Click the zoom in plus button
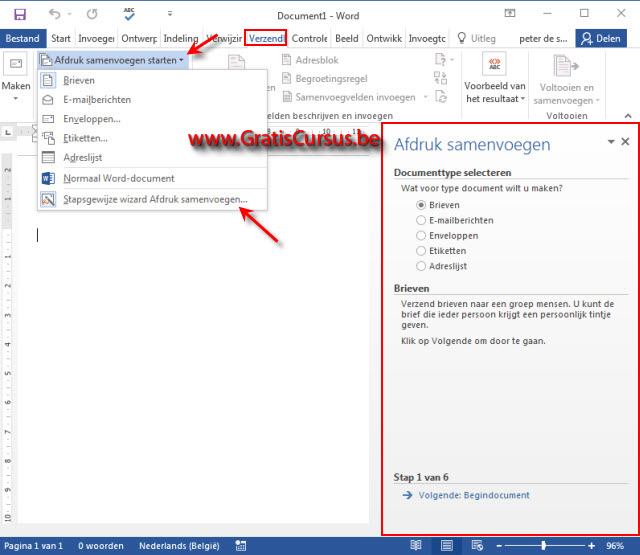This screenshot has width=640, height=555. pos(591,546)
